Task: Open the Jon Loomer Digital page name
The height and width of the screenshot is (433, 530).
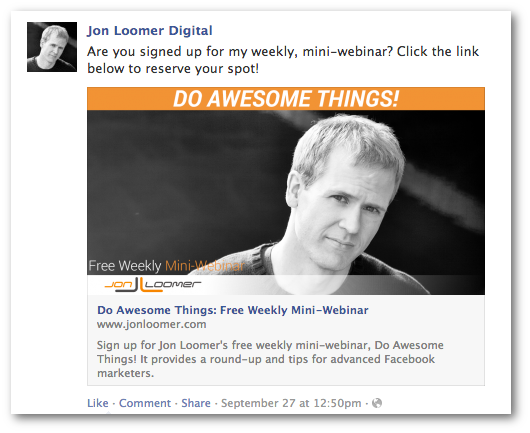Action: (x=150, y=30)
